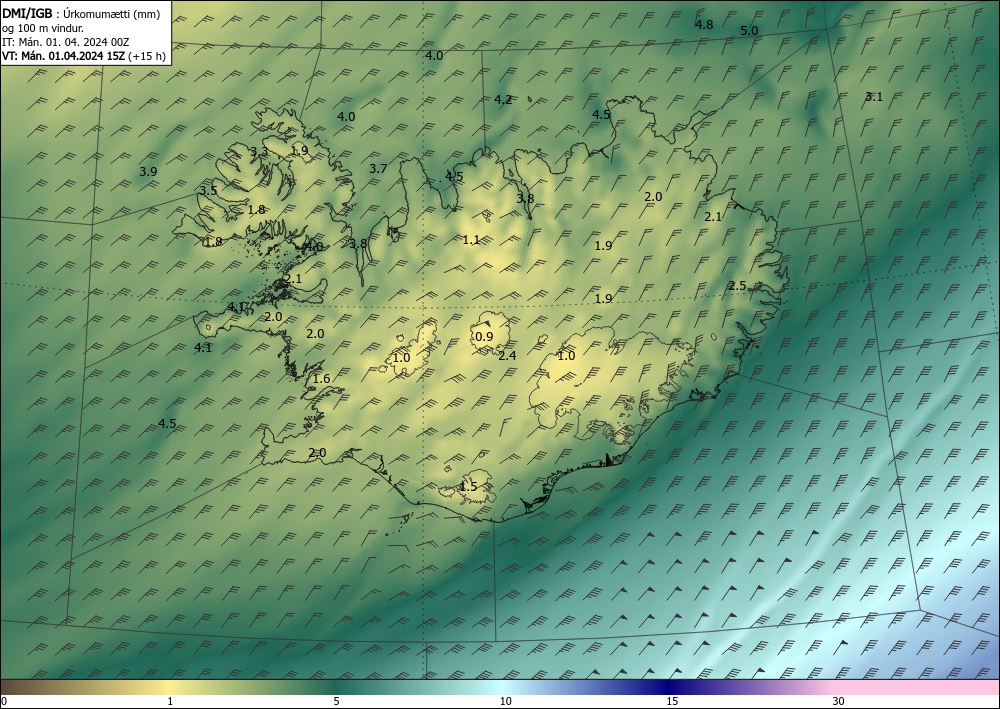Click the colorbar tick label '15'
Viewport: 1000px width, 709px height.
(672, 702)
